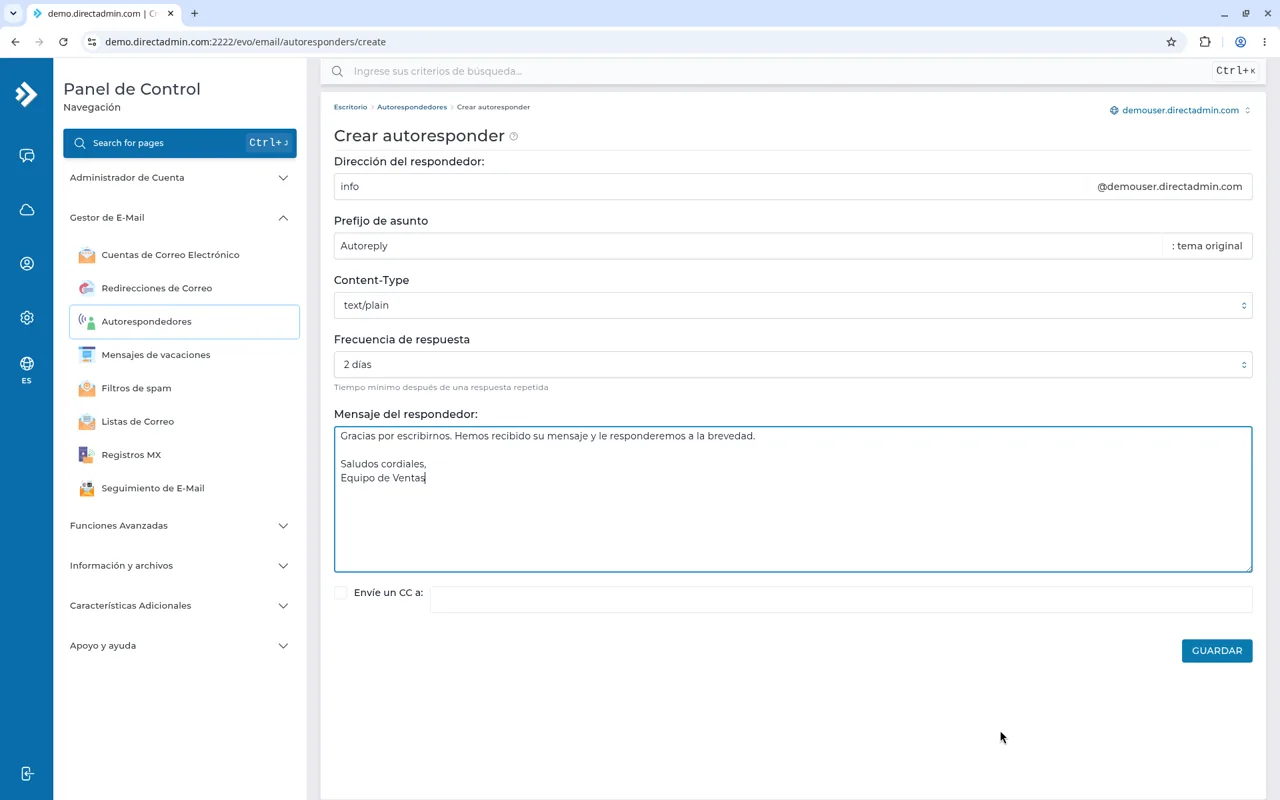
Task: Click the DirectAdmin logo icon
Action: coord(26,94)
